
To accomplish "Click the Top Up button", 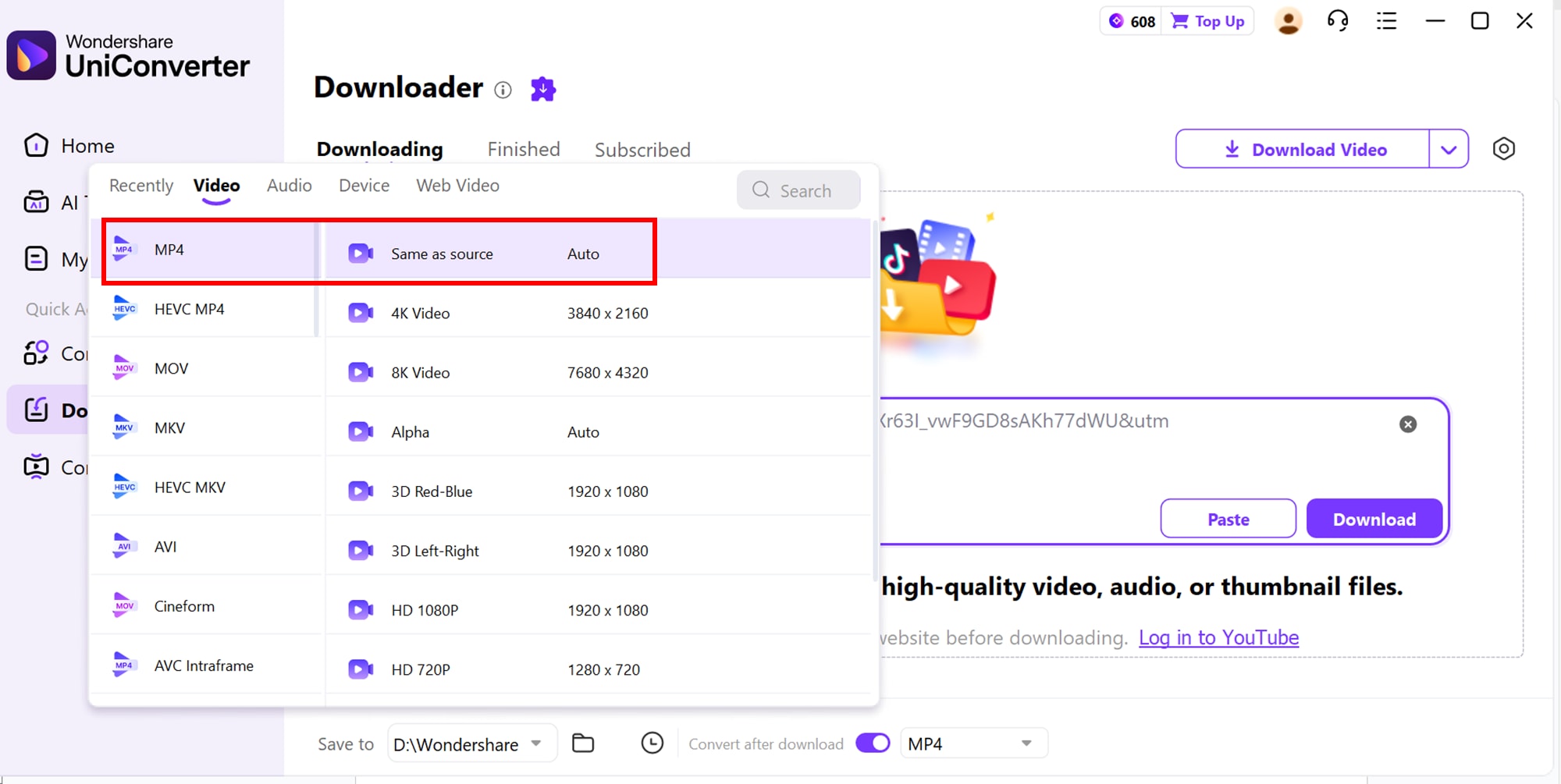I will [x=1208, y=21].
